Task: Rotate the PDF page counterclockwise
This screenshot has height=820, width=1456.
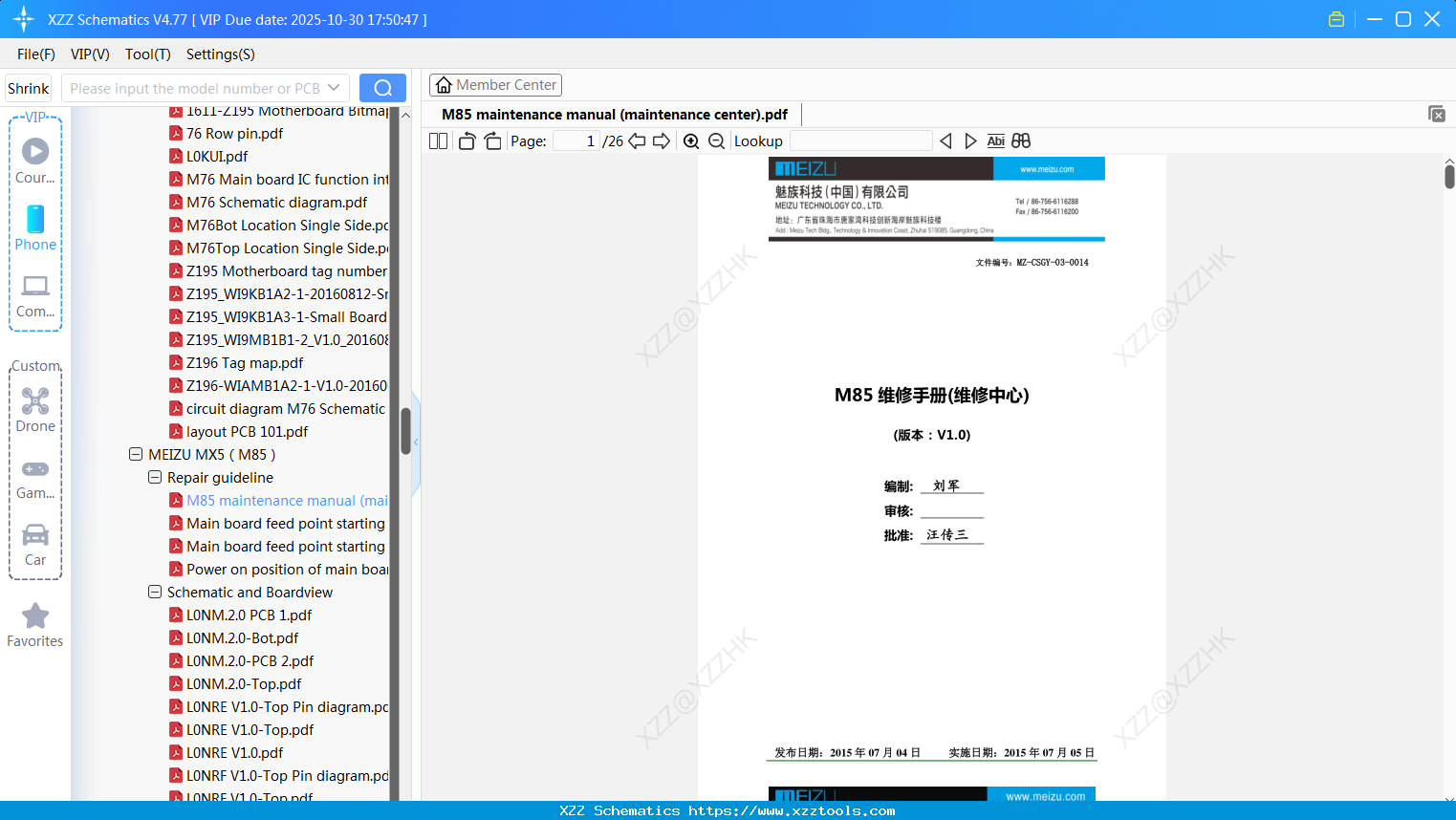Action: click(466, 140)
